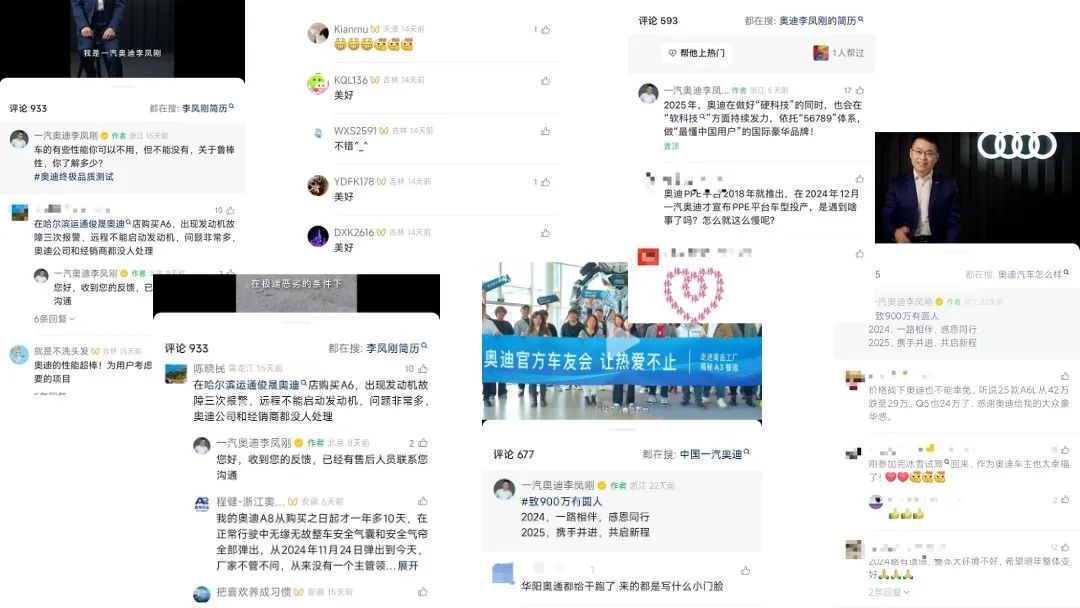Toggle like on the PPE platform comment
The width and height of the screenshot is (1080, 608).
click(x=860, y=178)
